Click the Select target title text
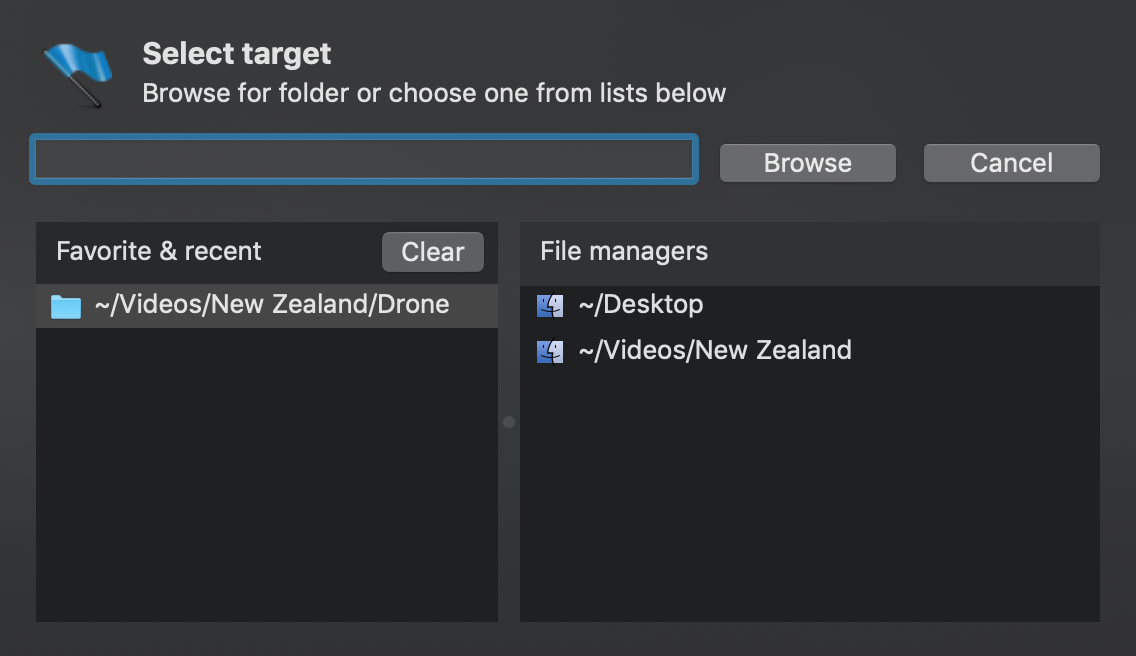The width and height of the screenshot is (1136, 656). [237, 53]
